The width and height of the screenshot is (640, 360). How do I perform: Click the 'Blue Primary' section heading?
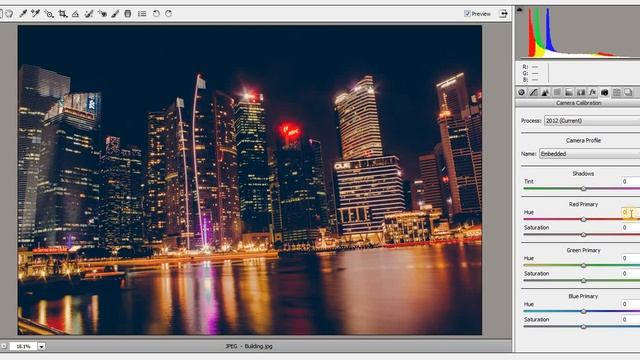pos(583,296)
